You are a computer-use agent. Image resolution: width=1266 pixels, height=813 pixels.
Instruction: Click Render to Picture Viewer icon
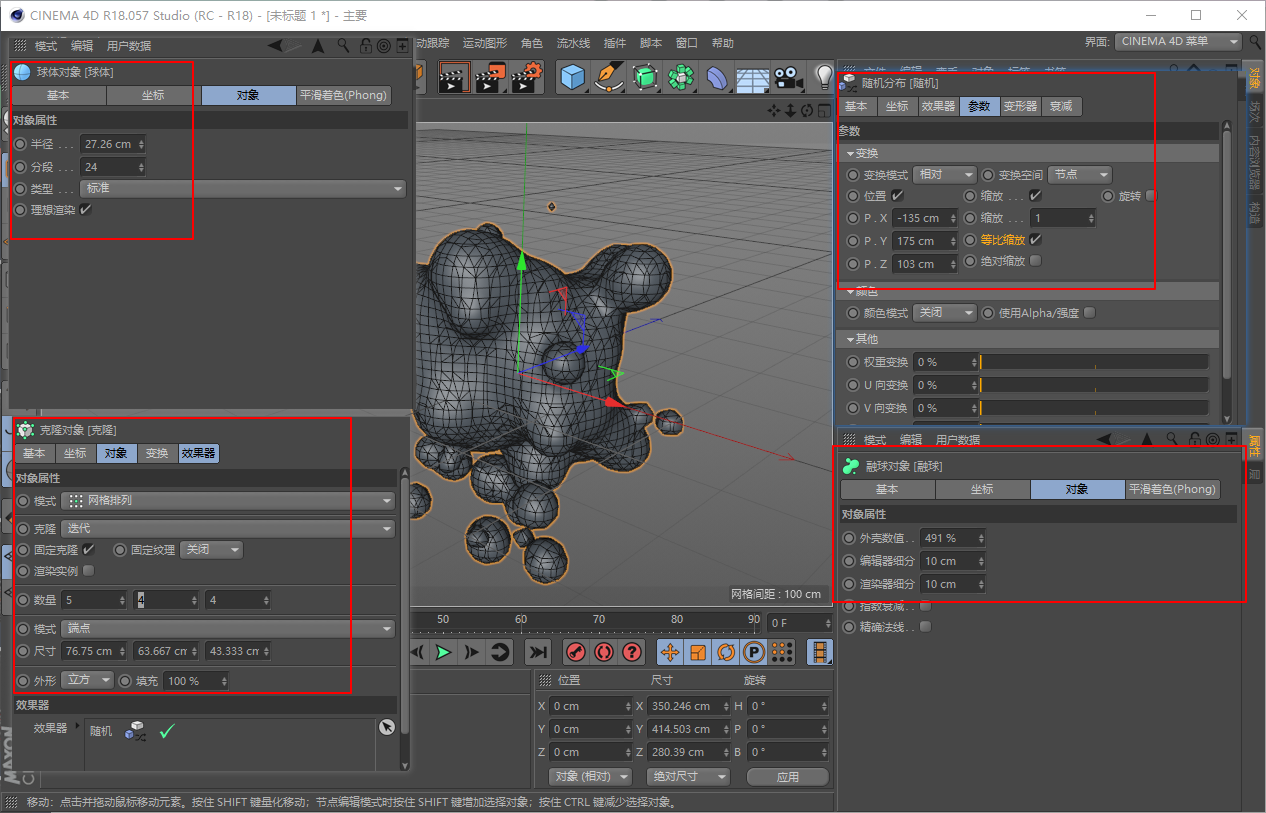[x=491, y=77]
